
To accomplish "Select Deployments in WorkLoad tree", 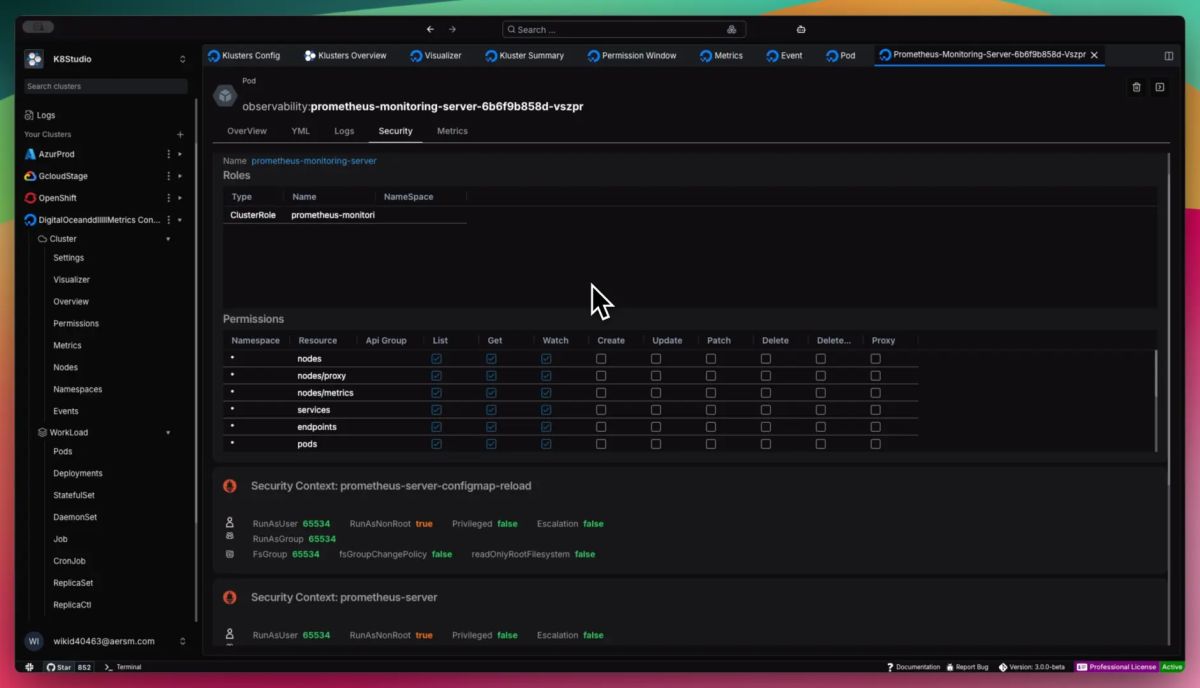I will 78,473.
